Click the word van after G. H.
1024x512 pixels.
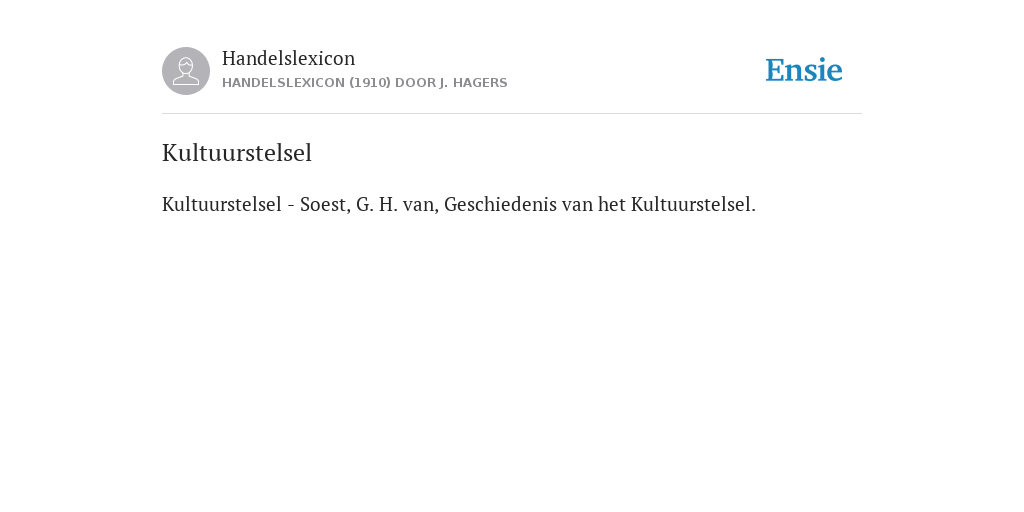point(419,205)
